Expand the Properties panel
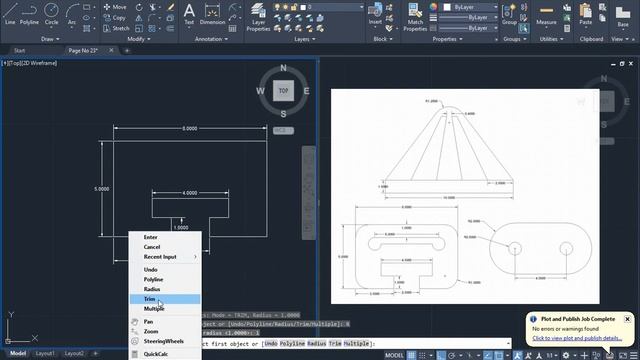 pos(447,39)
